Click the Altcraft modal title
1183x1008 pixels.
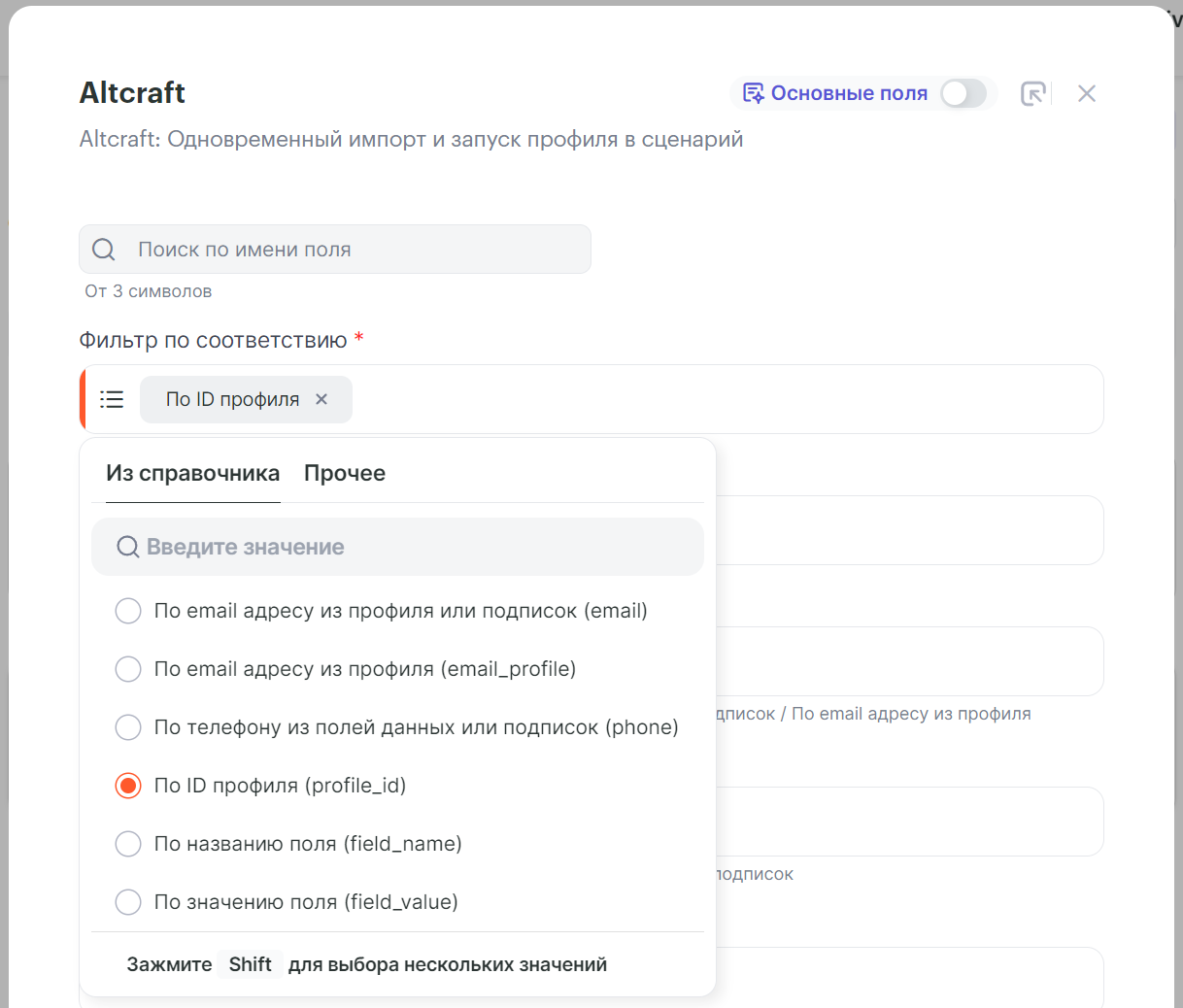132,92
